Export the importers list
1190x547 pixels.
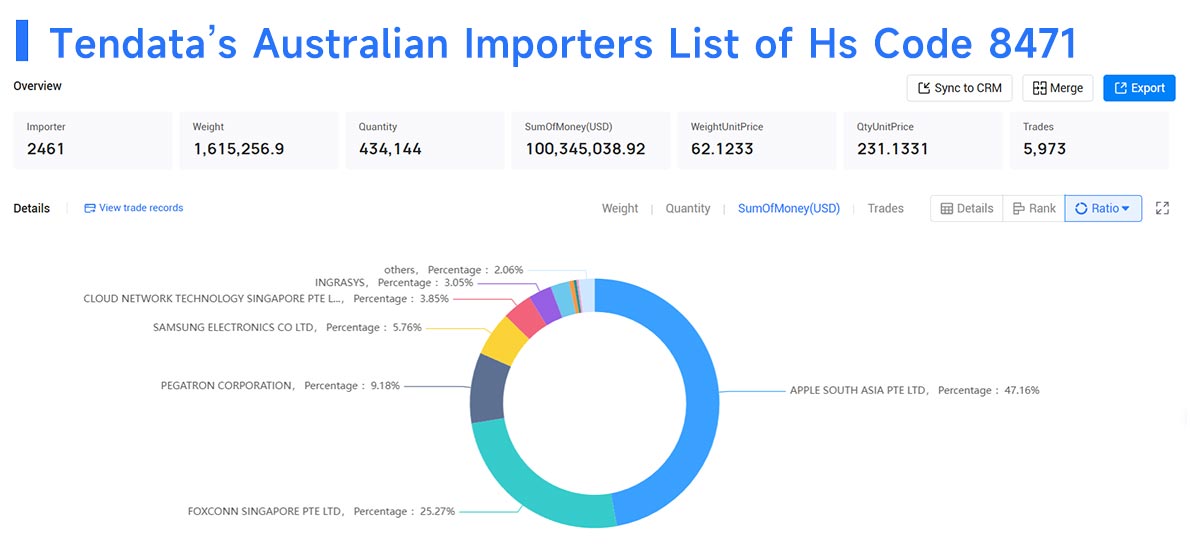click(1139, 88)
